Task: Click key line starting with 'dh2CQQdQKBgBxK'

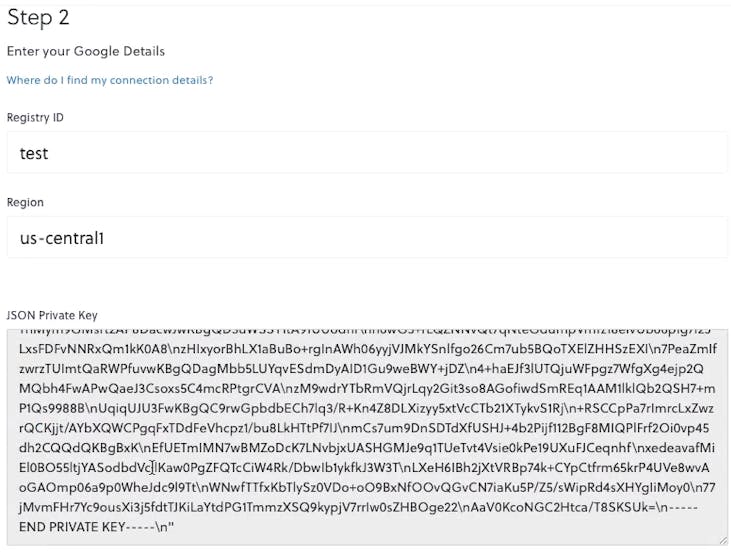Action: tap(367, 448)
